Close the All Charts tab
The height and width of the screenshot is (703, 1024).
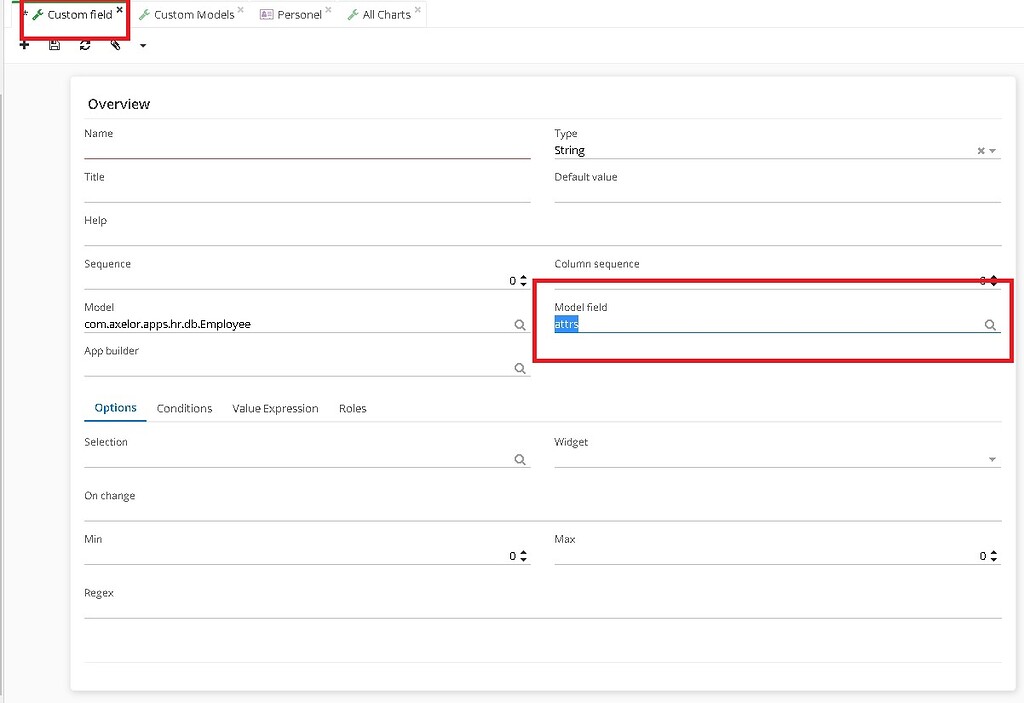(418, 10)
